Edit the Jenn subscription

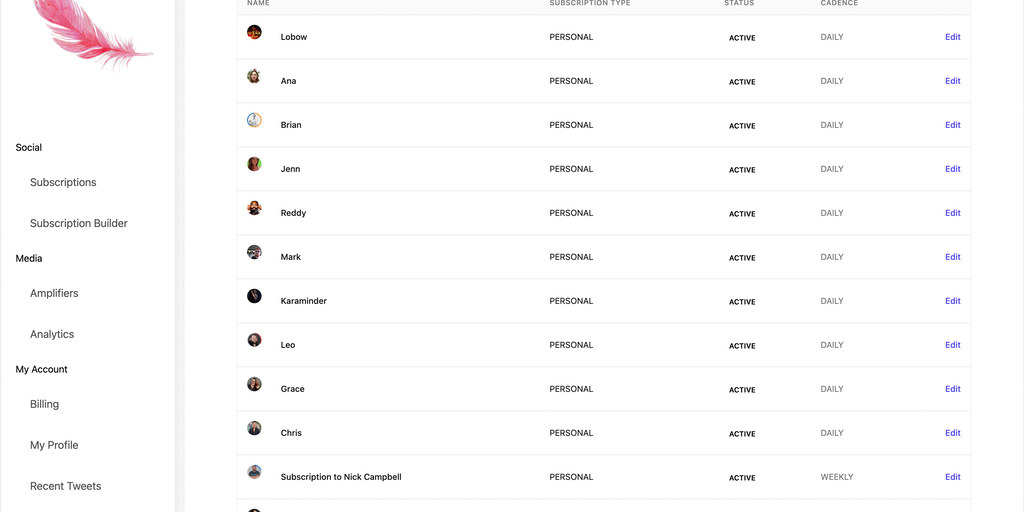pos(952,169)
